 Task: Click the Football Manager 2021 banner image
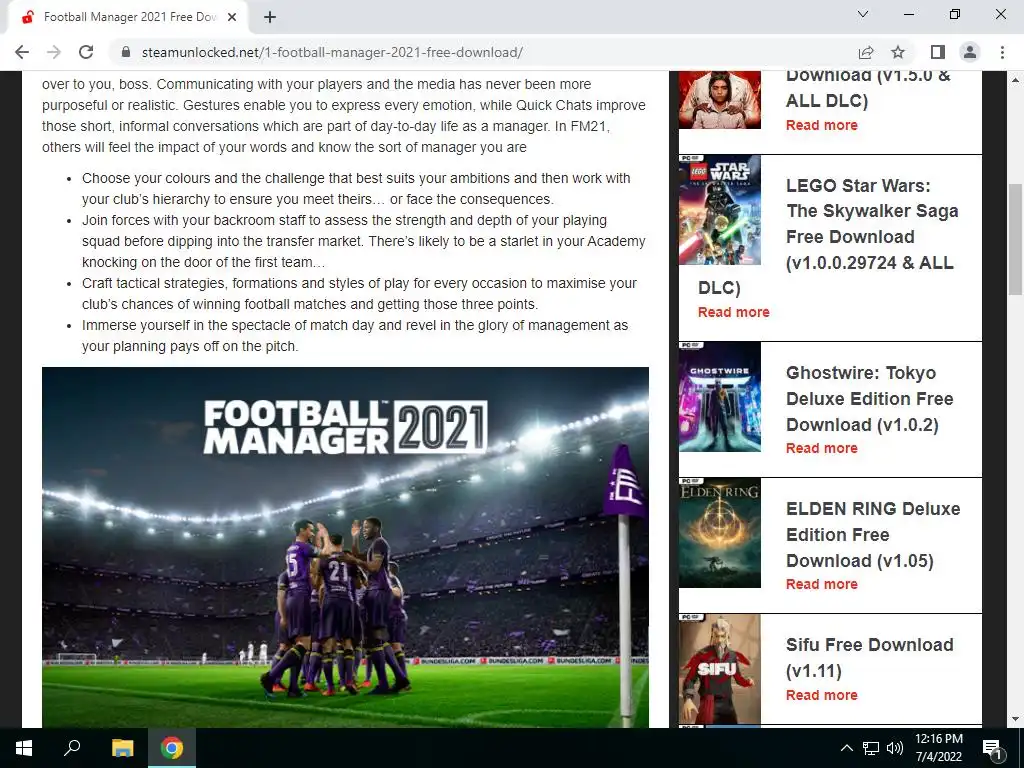point(345,547)
